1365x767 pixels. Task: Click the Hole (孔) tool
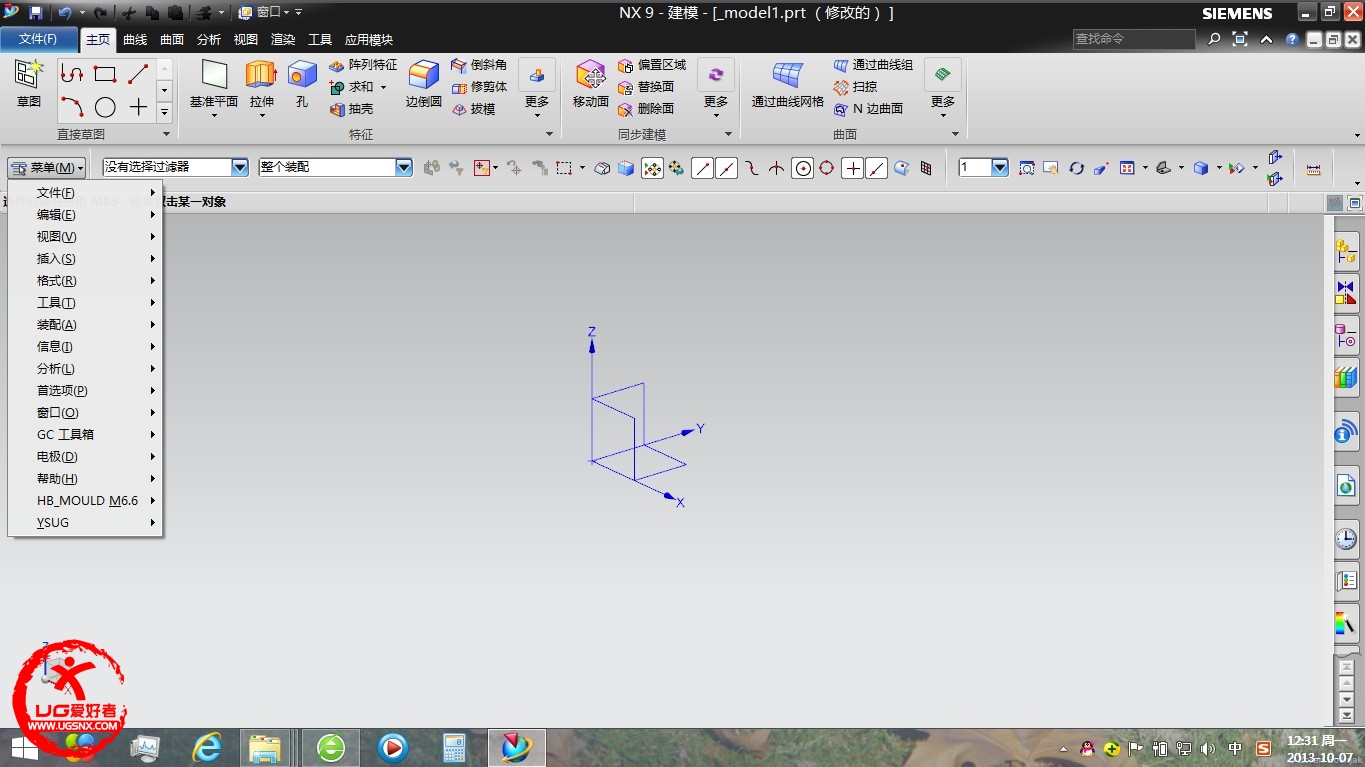click(302, 84)
